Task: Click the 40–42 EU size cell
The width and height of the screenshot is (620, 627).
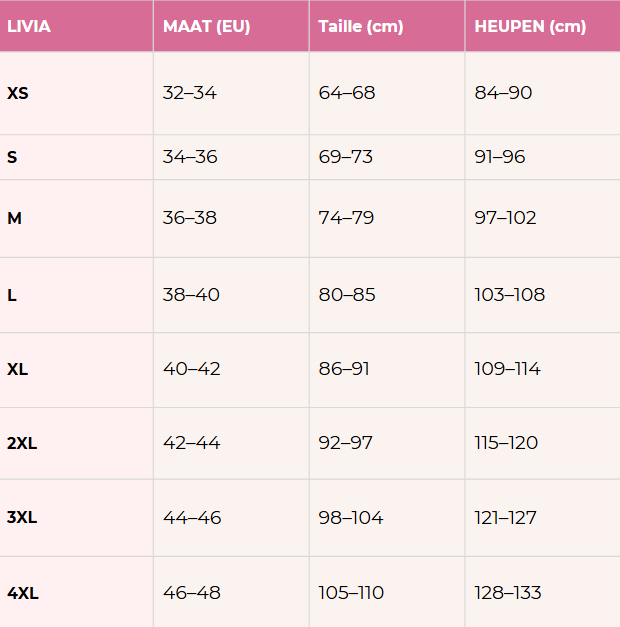Action: (x=192, y=369)
